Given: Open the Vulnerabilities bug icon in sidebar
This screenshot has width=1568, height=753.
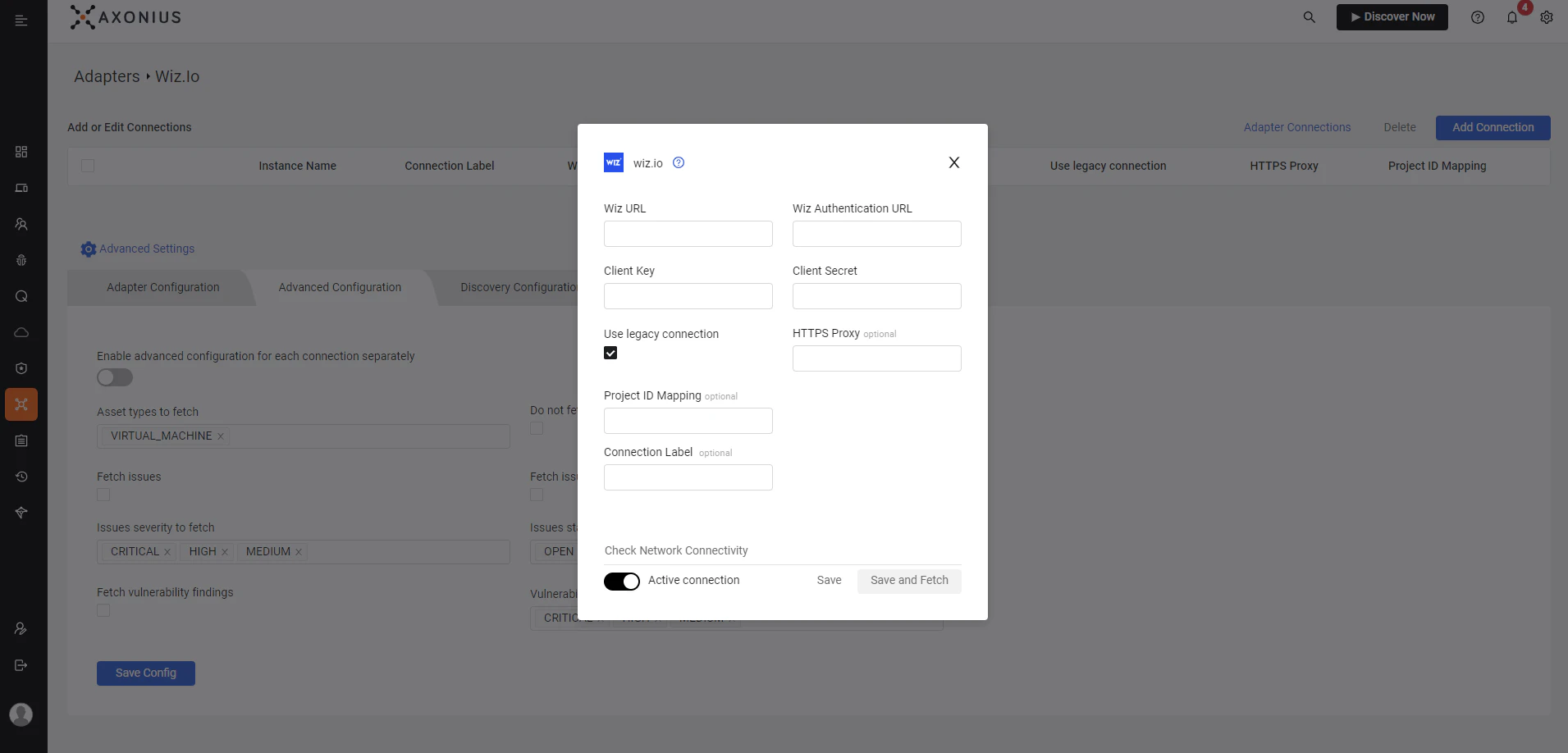Looking at the screenshot, I should click(x=21, y=260).
